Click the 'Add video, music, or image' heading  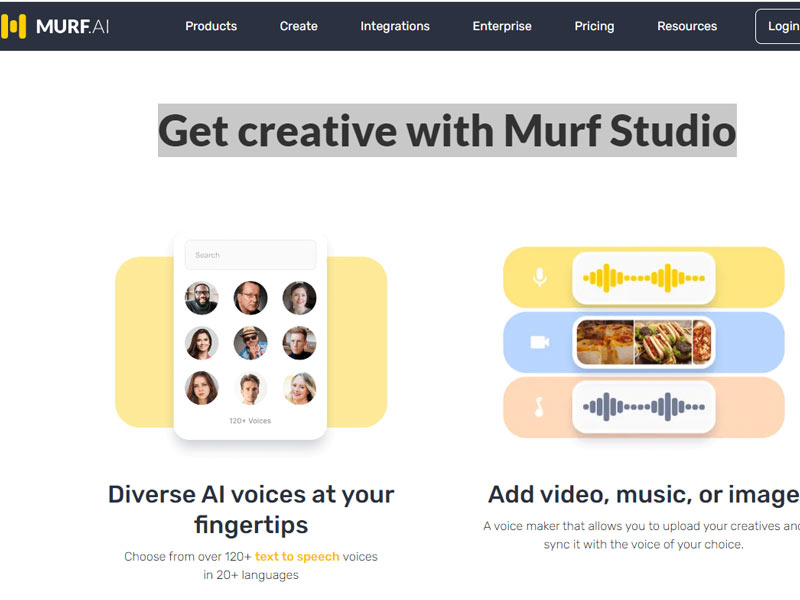[644, 495]
